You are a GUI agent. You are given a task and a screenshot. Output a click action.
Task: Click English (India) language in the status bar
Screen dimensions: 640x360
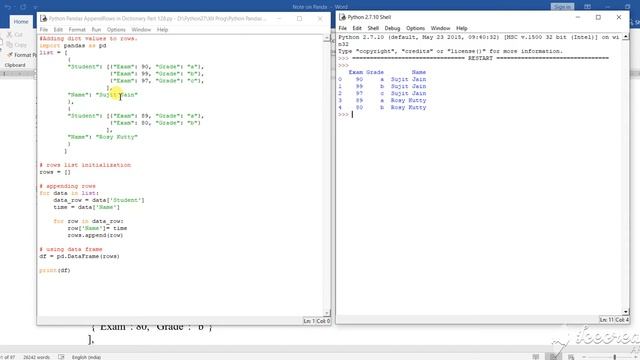coord(86,357)
